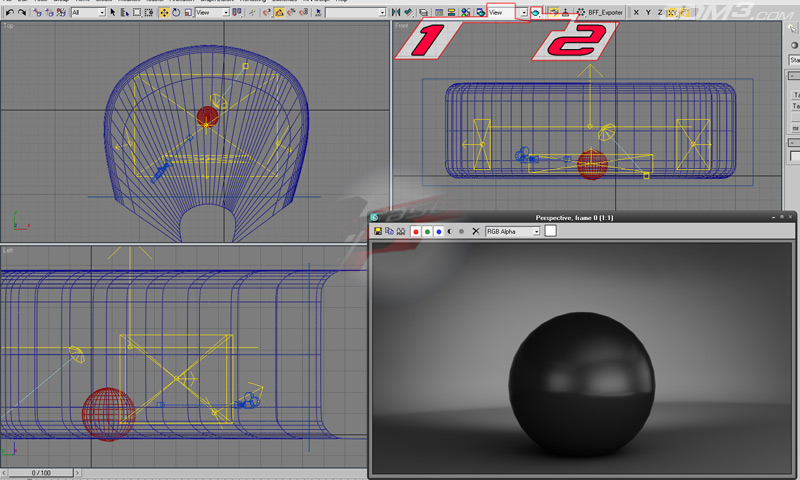The image size is (800, 480).
Task: Toggle the green channel display
Action: 427,231
